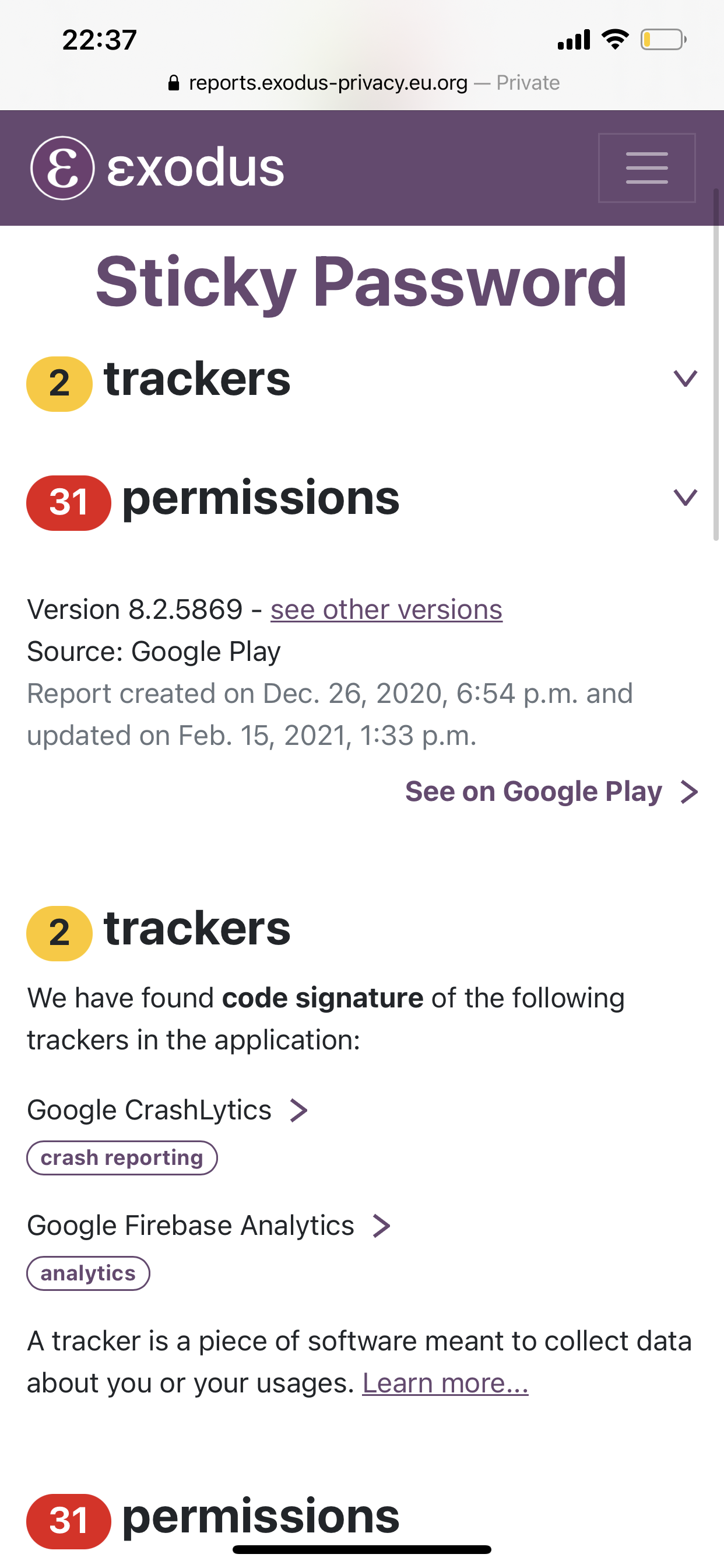Tap the lock icon in address bar
The width and height of the screenshot is (724, 1568).
pyautogui.click(x=173, y=83)
